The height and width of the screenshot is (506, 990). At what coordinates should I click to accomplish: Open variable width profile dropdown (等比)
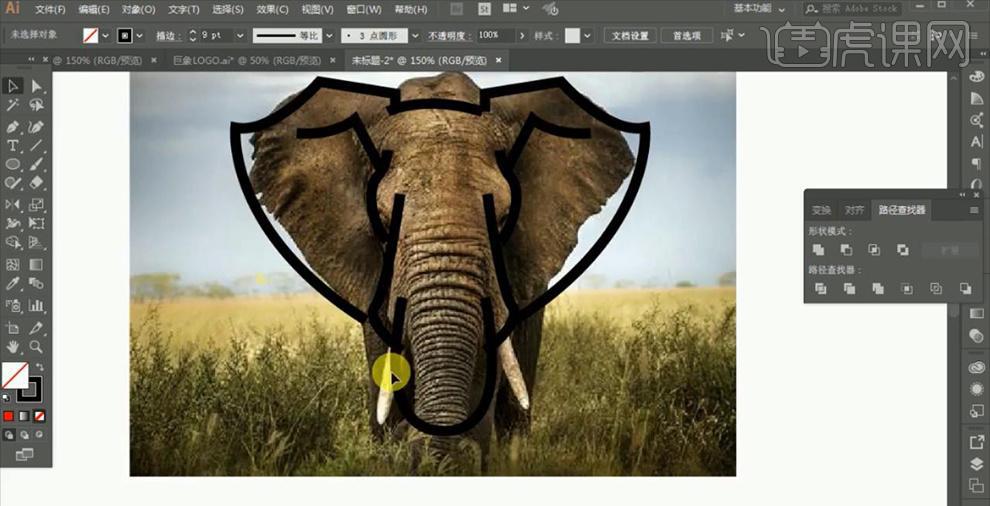click(328, 36)
